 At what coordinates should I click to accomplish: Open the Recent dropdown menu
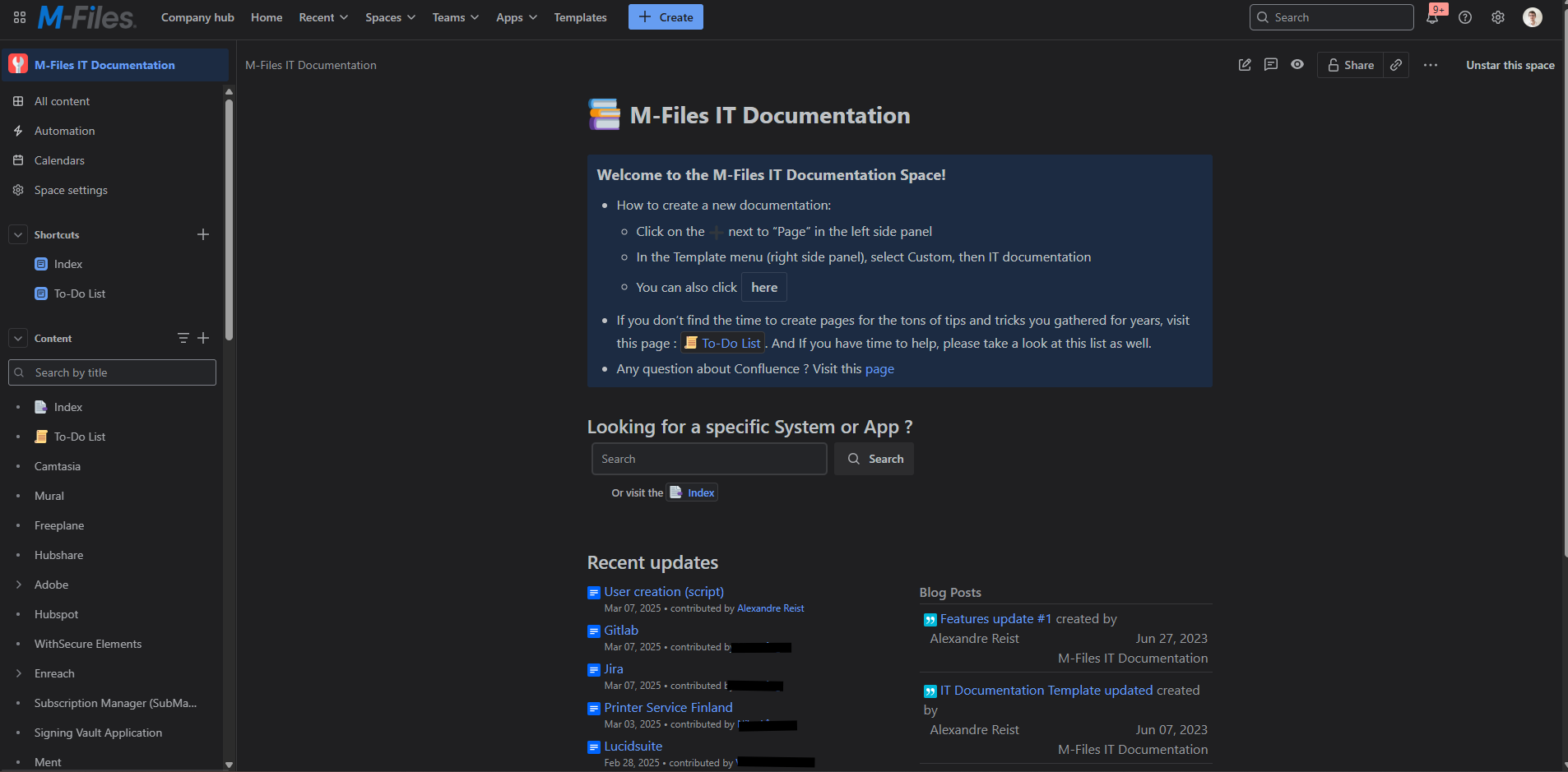point(323,17)
